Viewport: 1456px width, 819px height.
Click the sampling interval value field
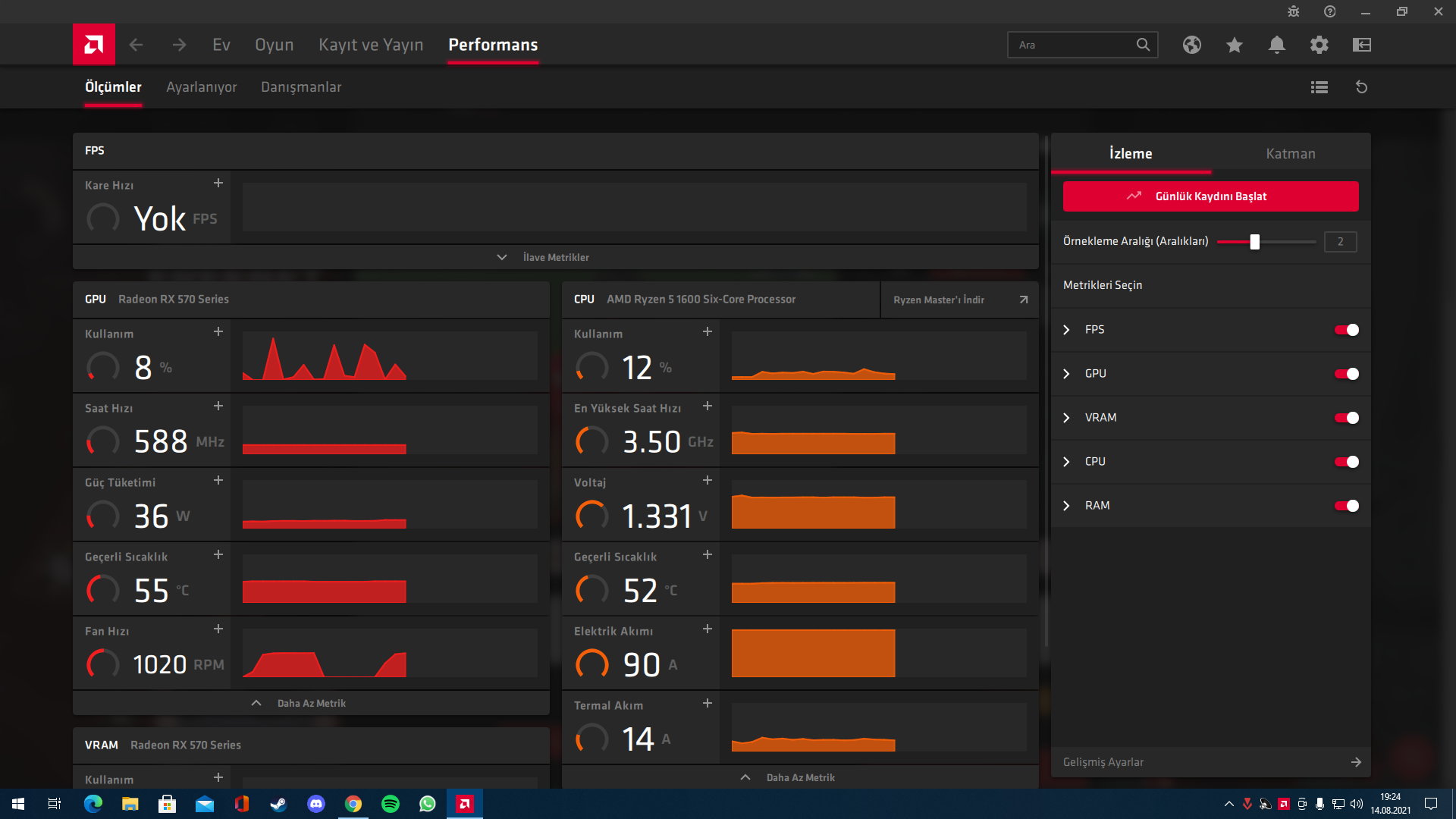pos(1341,242)
